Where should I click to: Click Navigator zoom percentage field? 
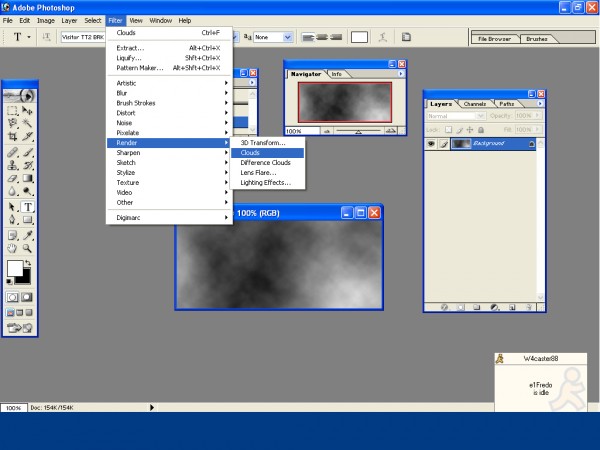[302, 131]
